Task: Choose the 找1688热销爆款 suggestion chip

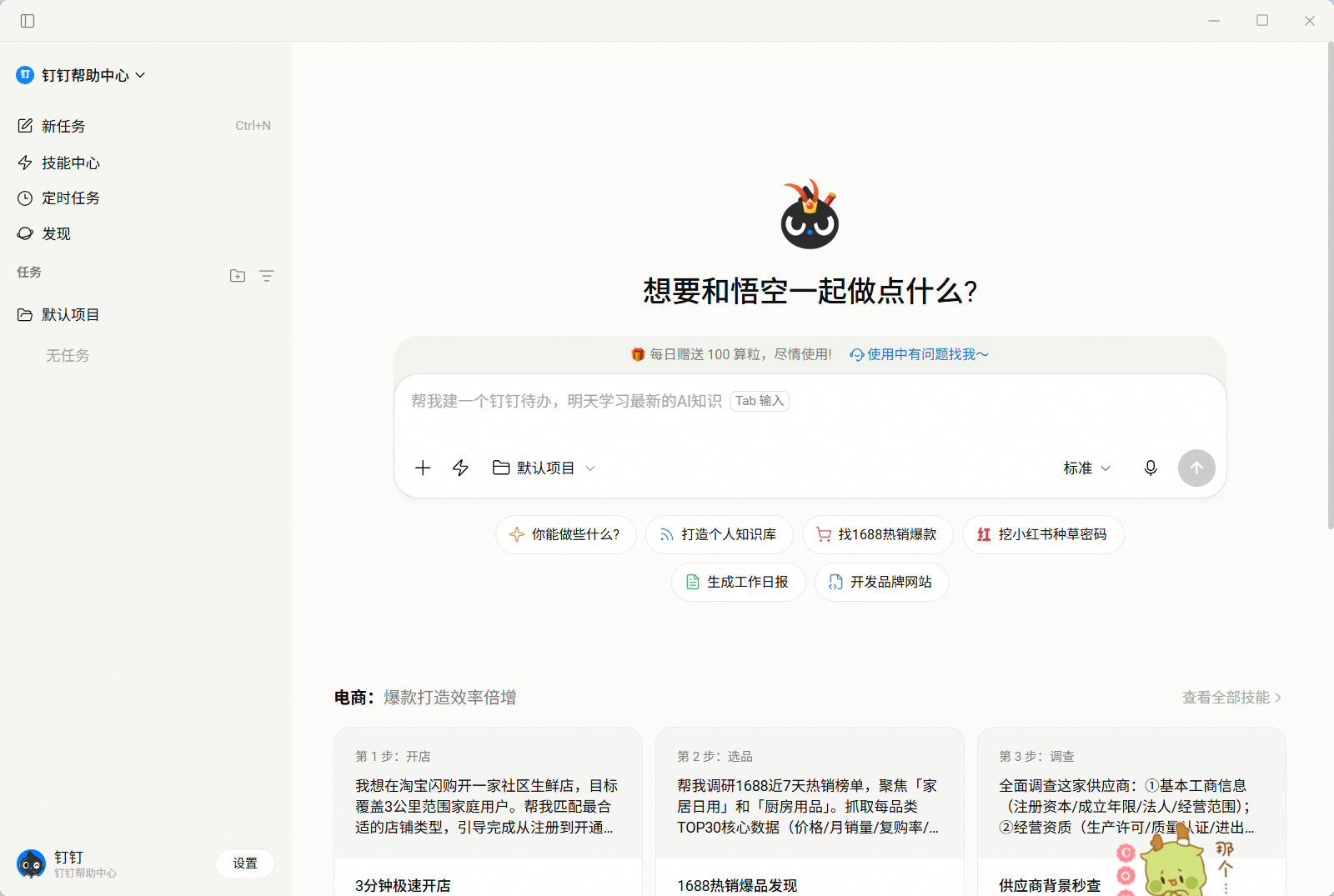Action: (878, 534)
